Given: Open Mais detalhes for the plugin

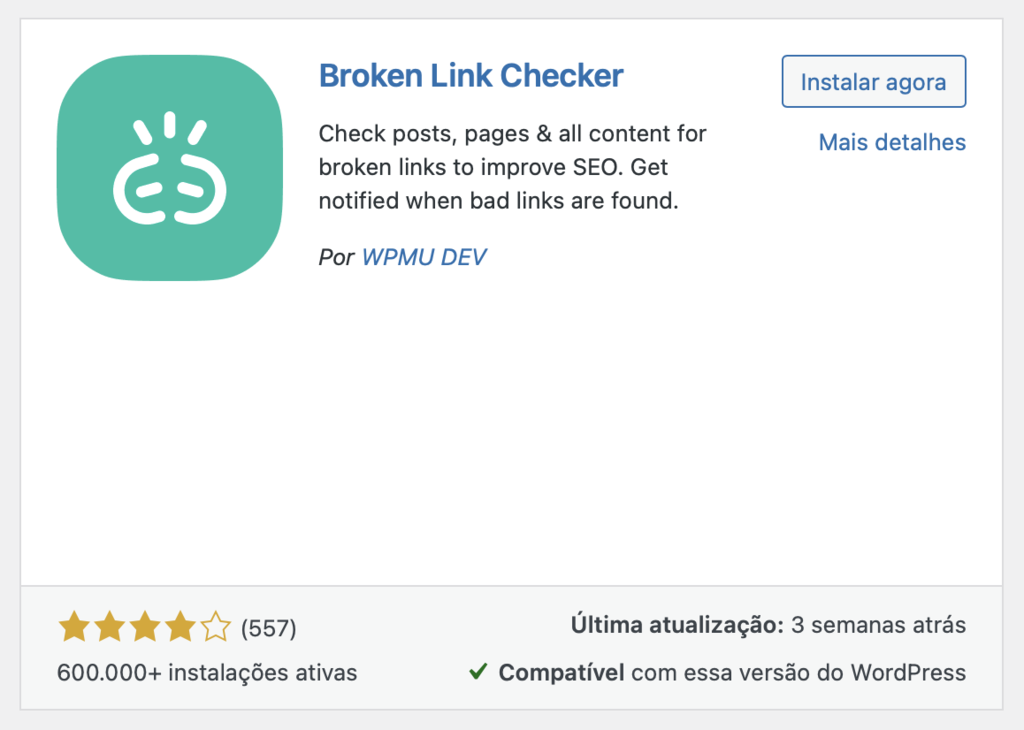Looking at the screenshot, I should 891,142.
